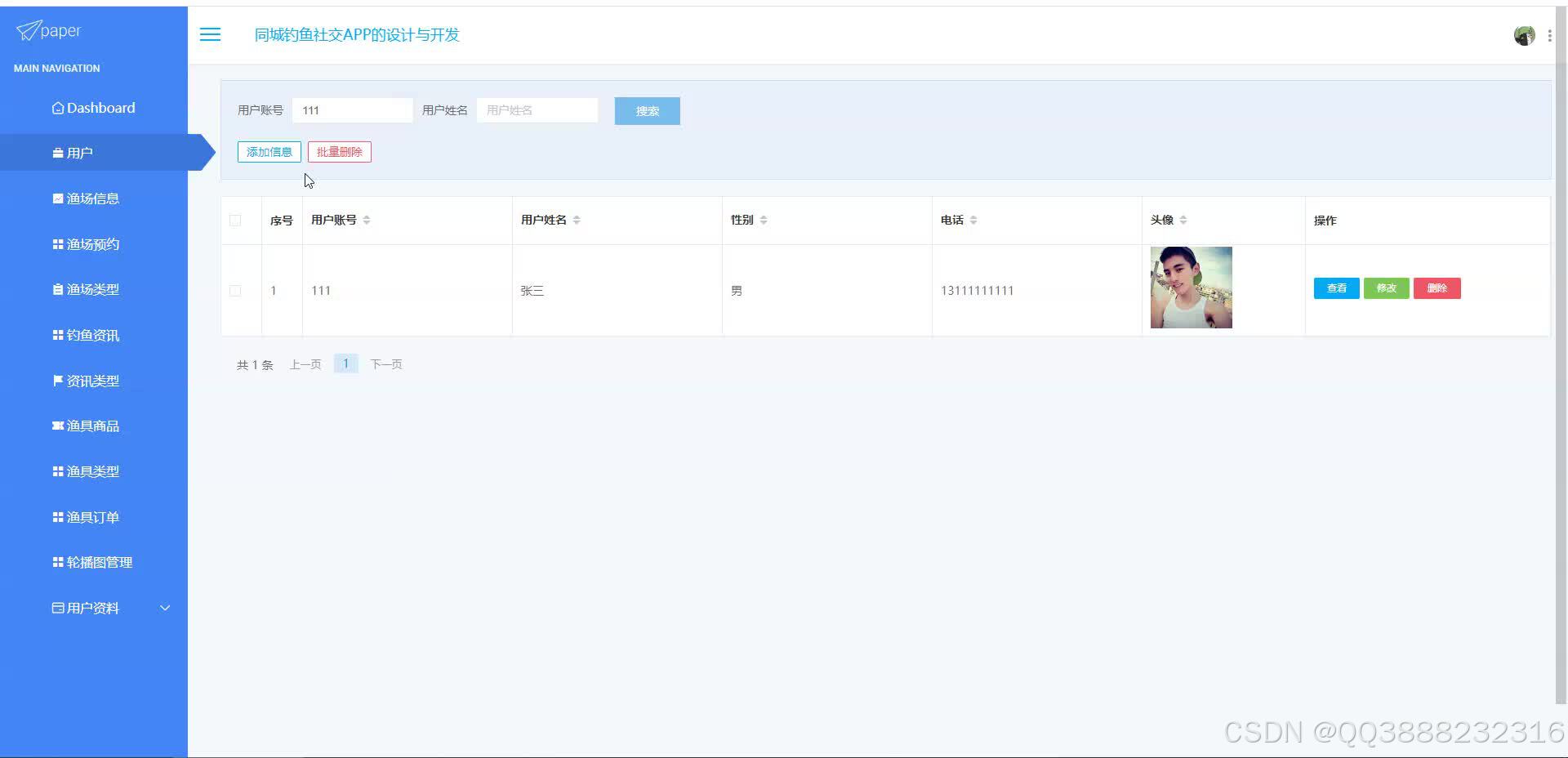Click the 资讯类型 flag icon
Image resolution: width=1568 pixels, height=758 pixels.
tap(58, 381)
